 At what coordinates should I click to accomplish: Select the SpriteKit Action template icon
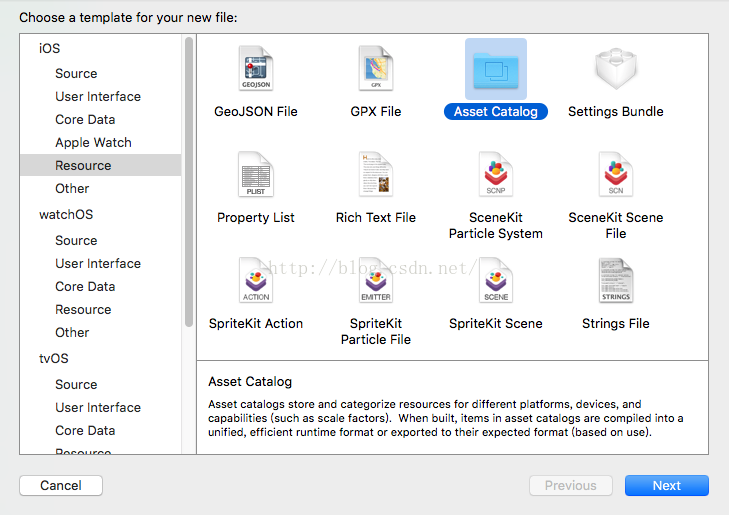[255, 281]
